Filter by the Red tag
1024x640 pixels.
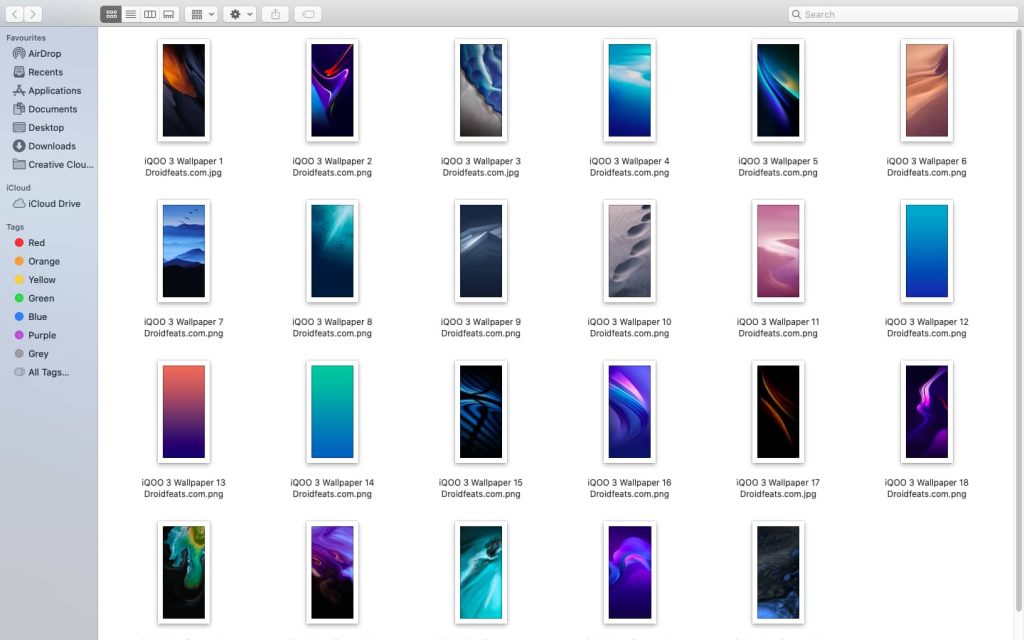pos(36,243)
